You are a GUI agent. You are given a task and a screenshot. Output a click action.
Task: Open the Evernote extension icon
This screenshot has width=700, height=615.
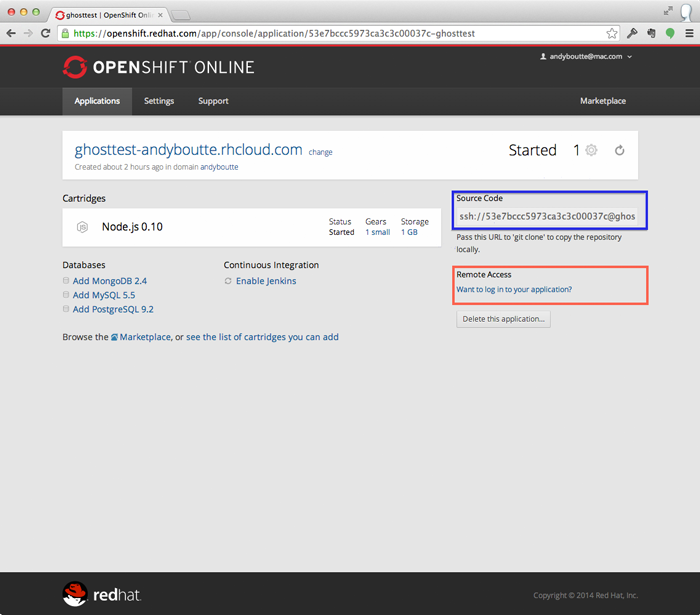tap(651, 33)
